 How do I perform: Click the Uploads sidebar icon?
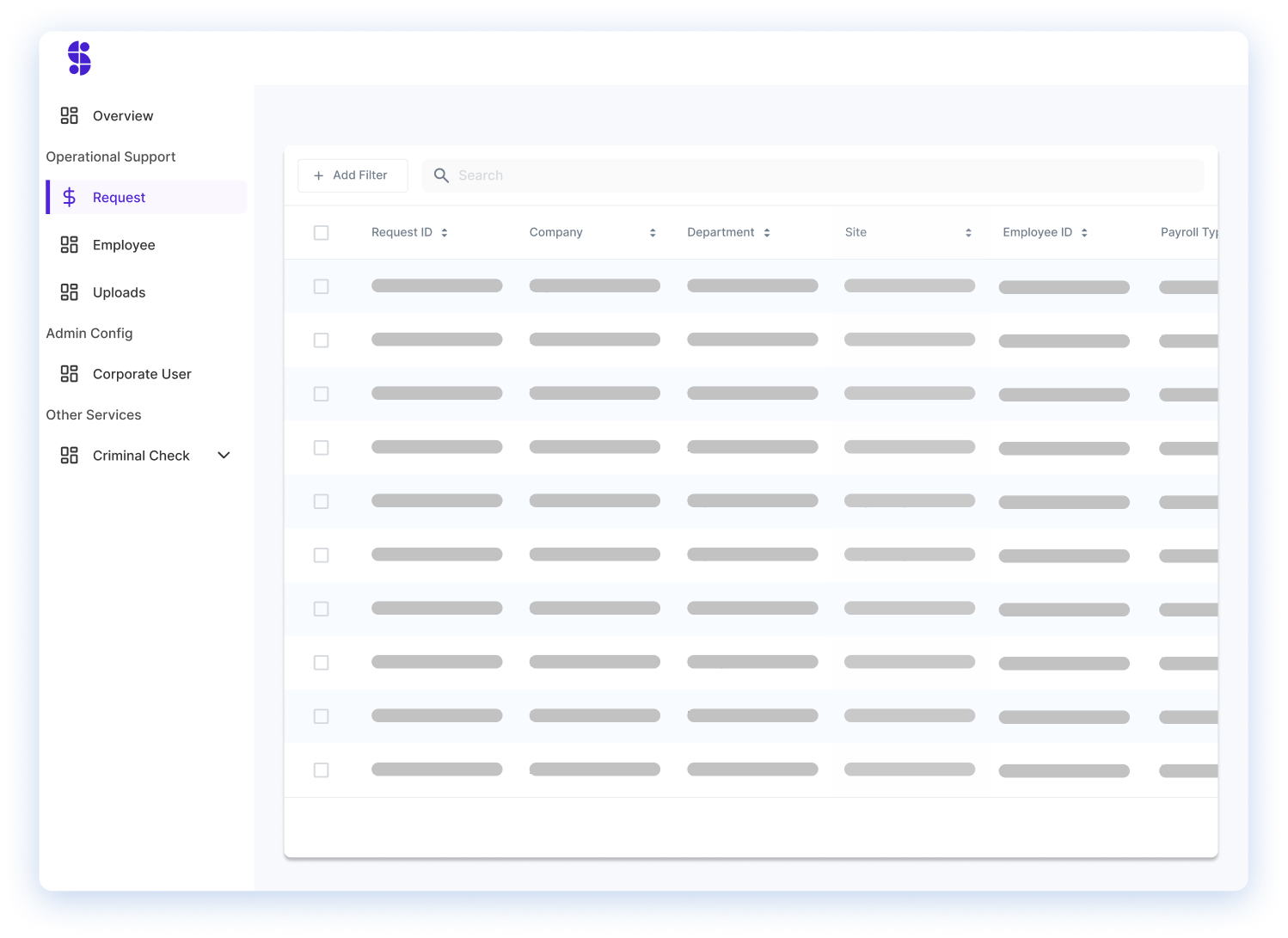click(x=70, y=292)
